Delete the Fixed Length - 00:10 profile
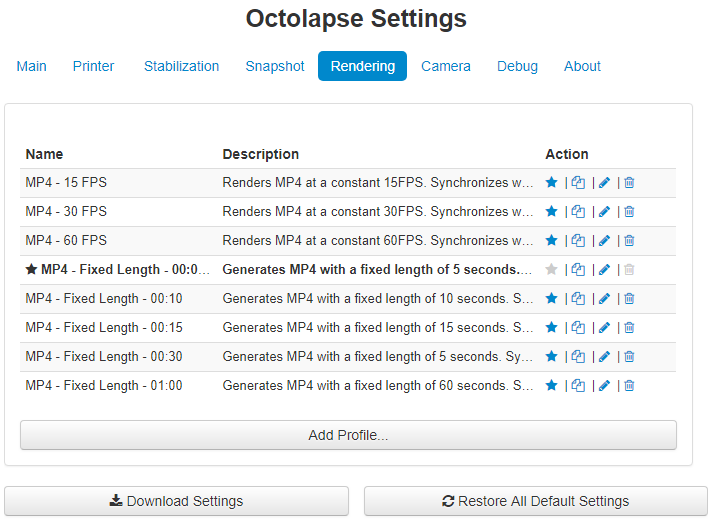Screen dimensions: 716x526 coord(629,298)
